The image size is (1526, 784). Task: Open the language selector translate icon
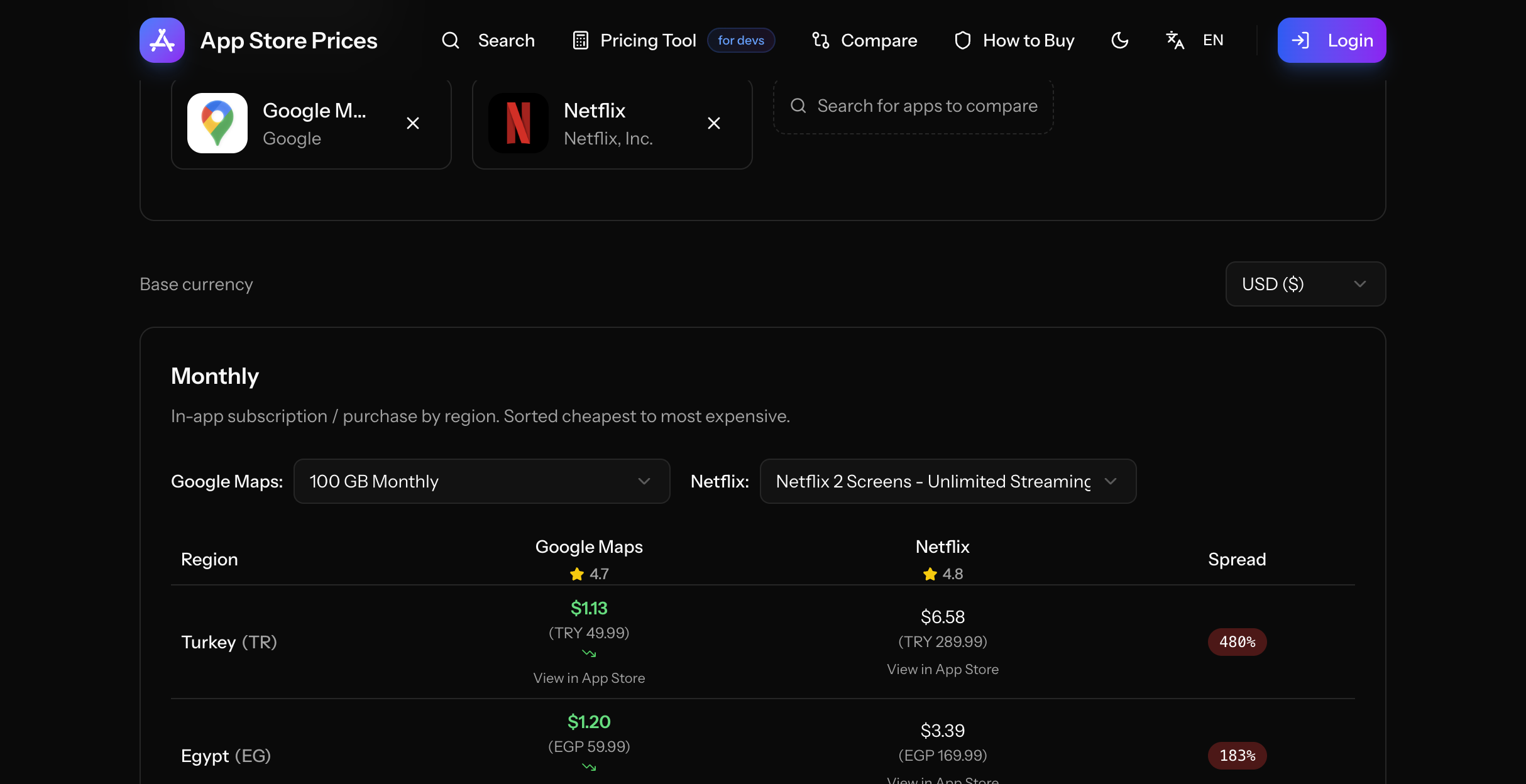point(1175,40)
